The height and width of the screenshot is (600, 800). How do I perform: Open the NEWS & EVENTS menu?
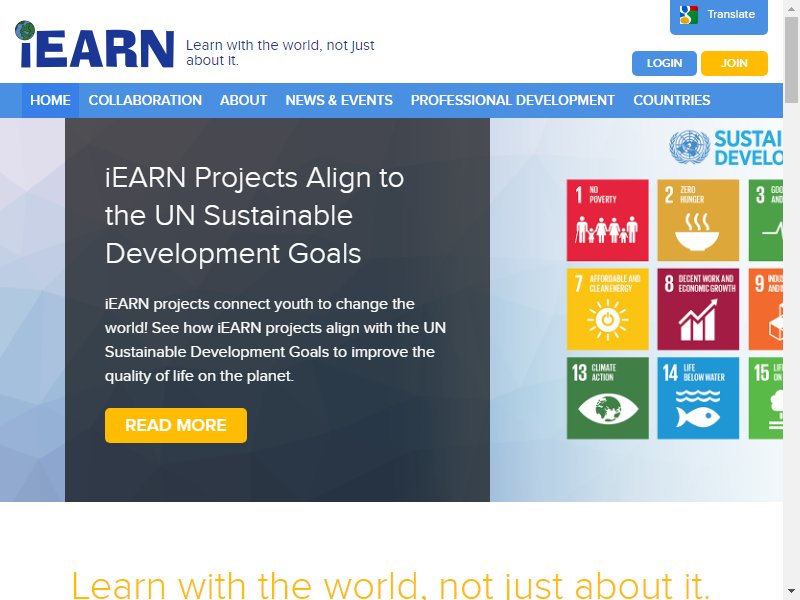click(x=339, y=101)
